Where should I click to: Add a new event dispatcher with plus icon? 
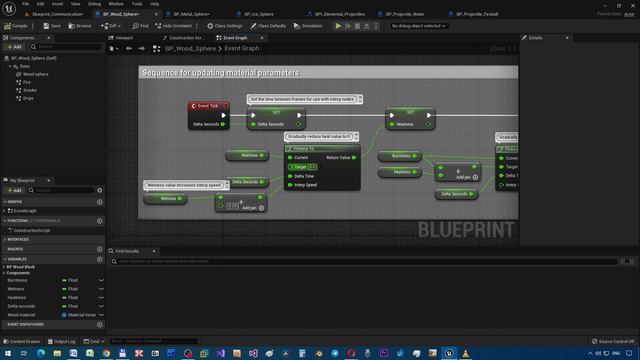100,324
